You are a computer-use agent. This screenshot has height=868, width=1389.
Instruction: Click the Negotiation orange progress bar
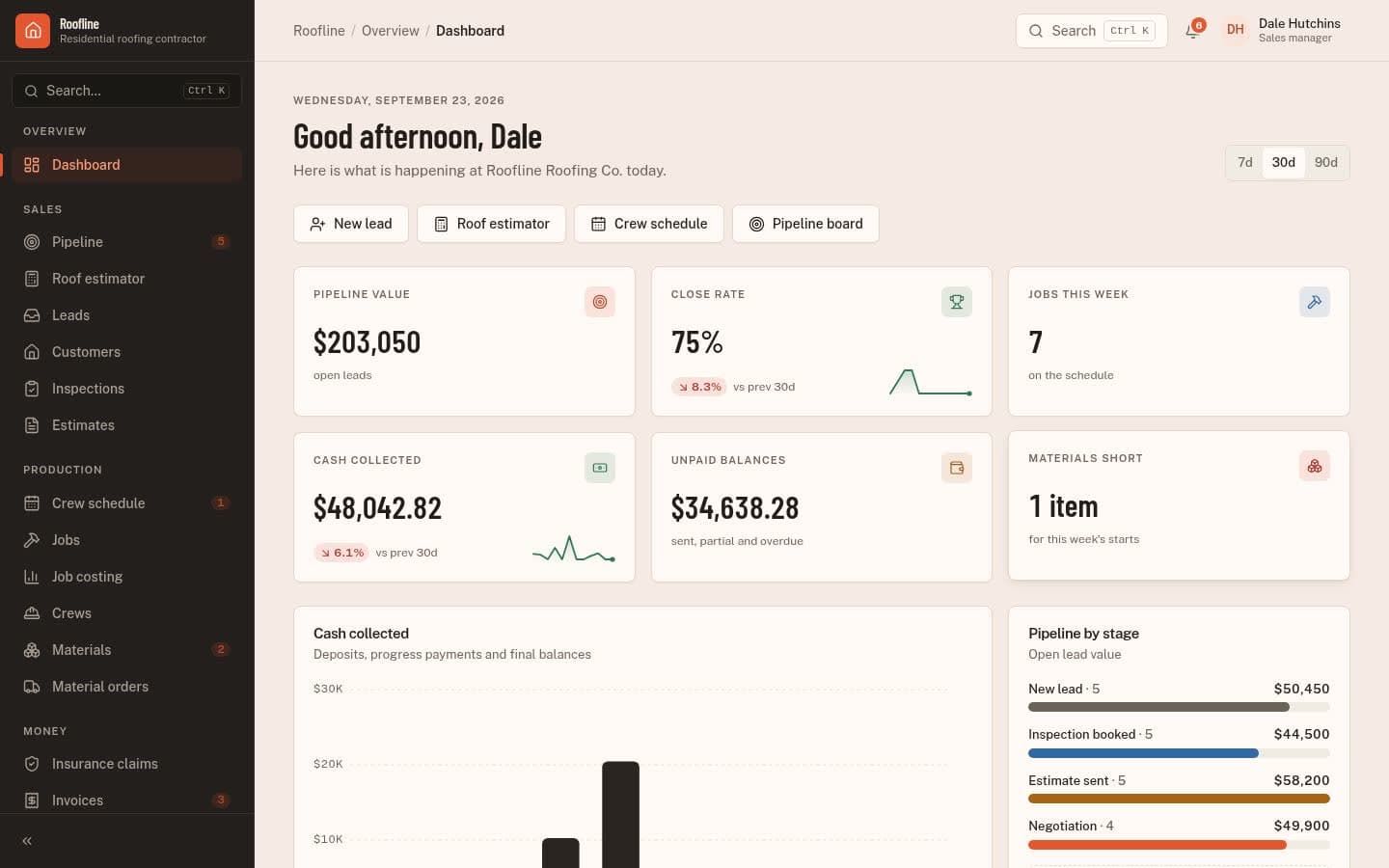click(1179, 845)
